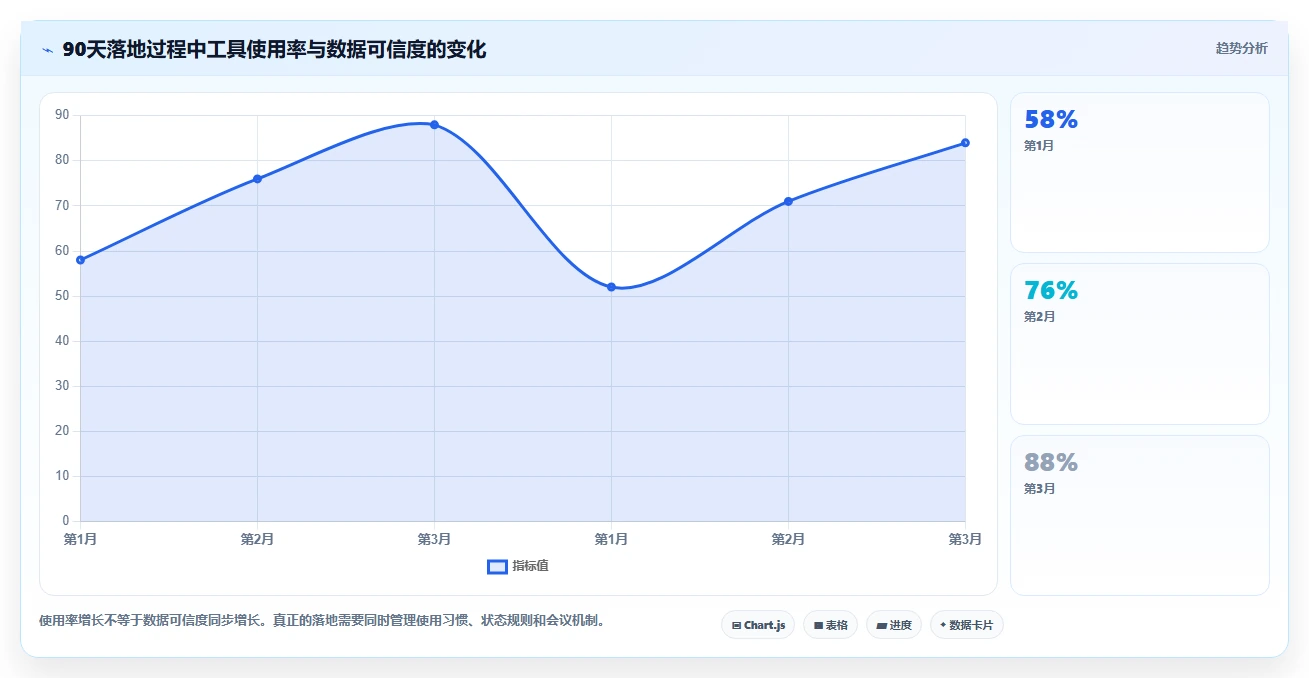Select the 数据卡片 chip
Viewport: 1309px width, 678px height.
tap(966, 625)
